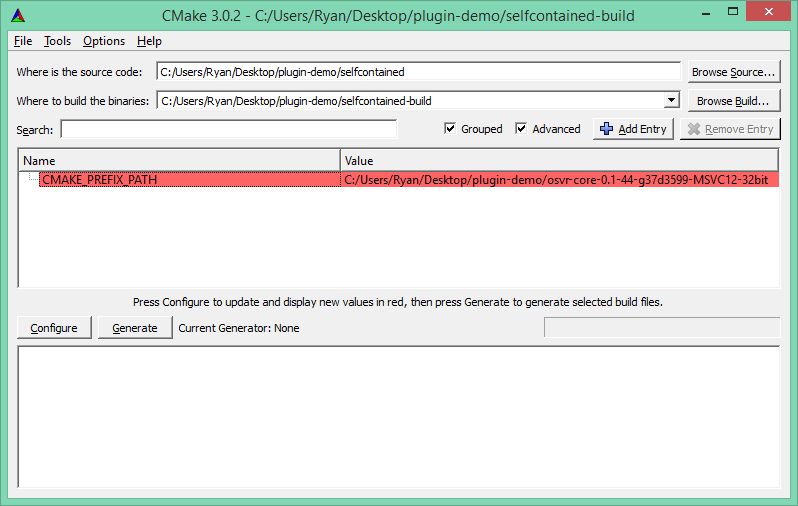Select the CMAKE_PREFIX_PATH entry

[x=189, y=179]
